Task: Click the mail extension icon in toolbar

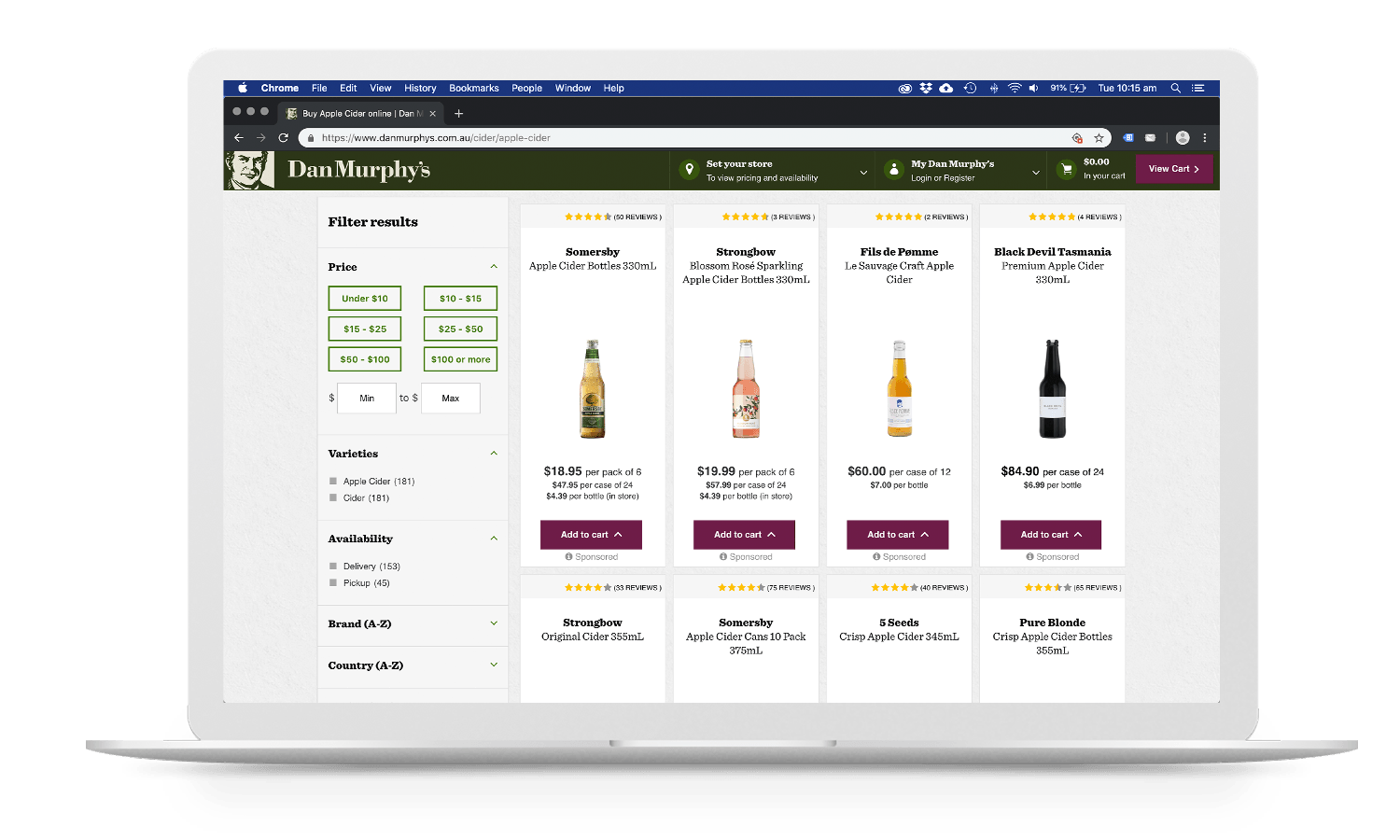Action: pos(1150,138)
